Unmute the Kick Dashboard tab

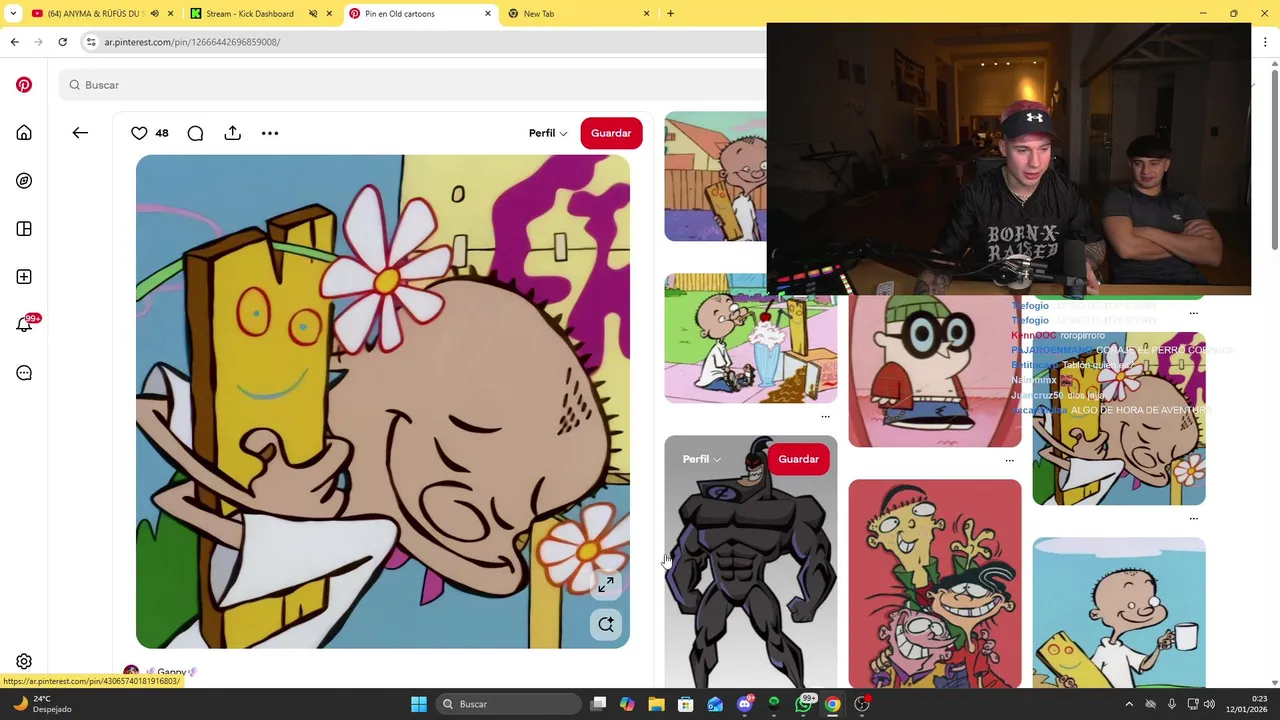click(313, 14)
